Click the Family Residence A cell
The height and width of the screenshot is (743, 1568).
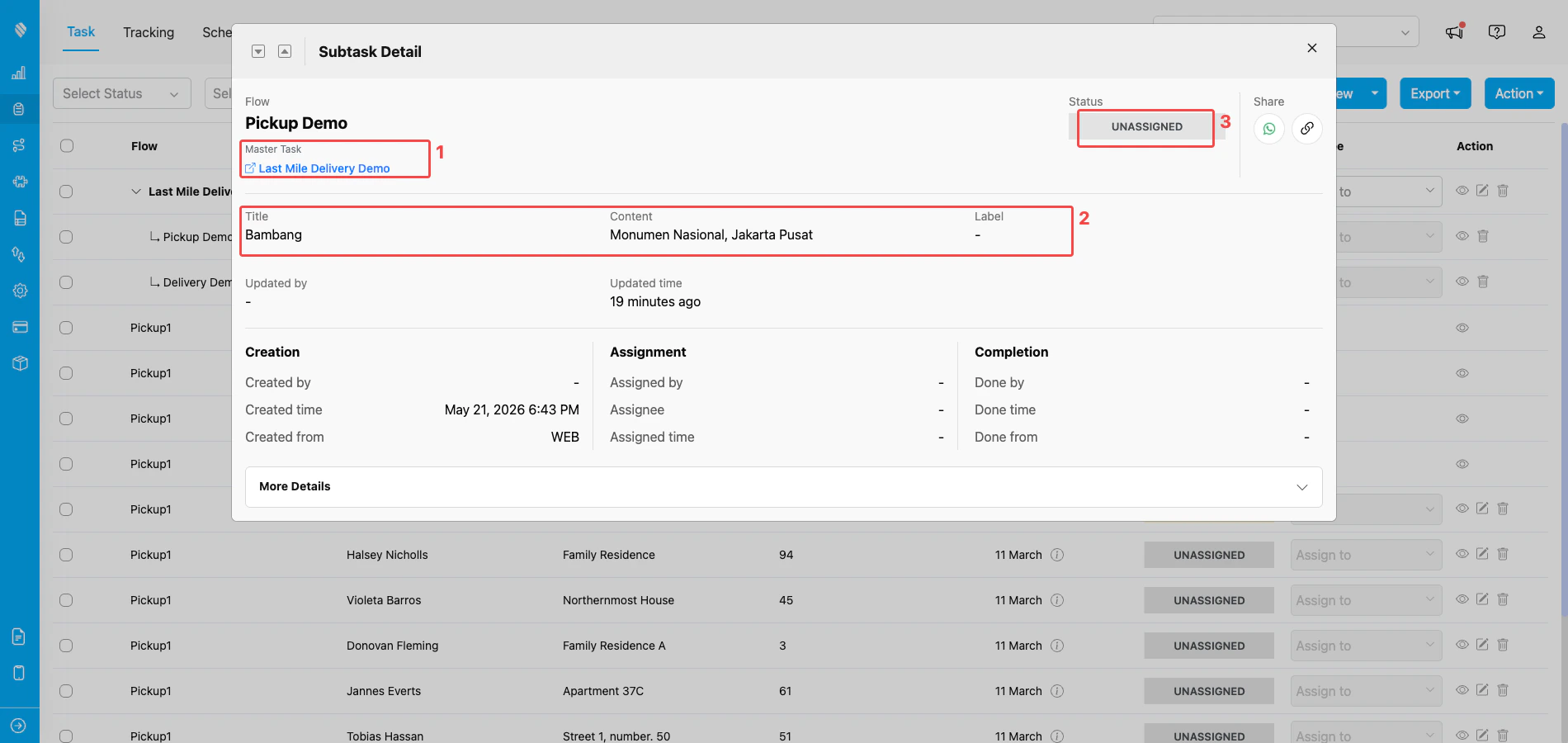614,646
